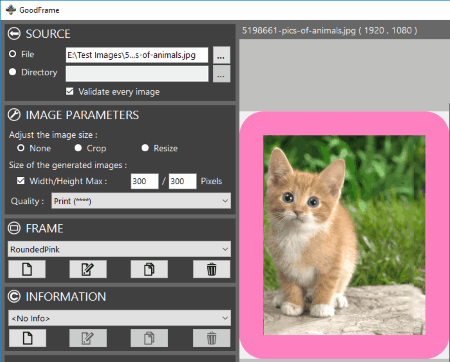Select None for image size adjustment
Image resolution: width=450 pixels, height=362 pixels.
(x=21, y=148)
